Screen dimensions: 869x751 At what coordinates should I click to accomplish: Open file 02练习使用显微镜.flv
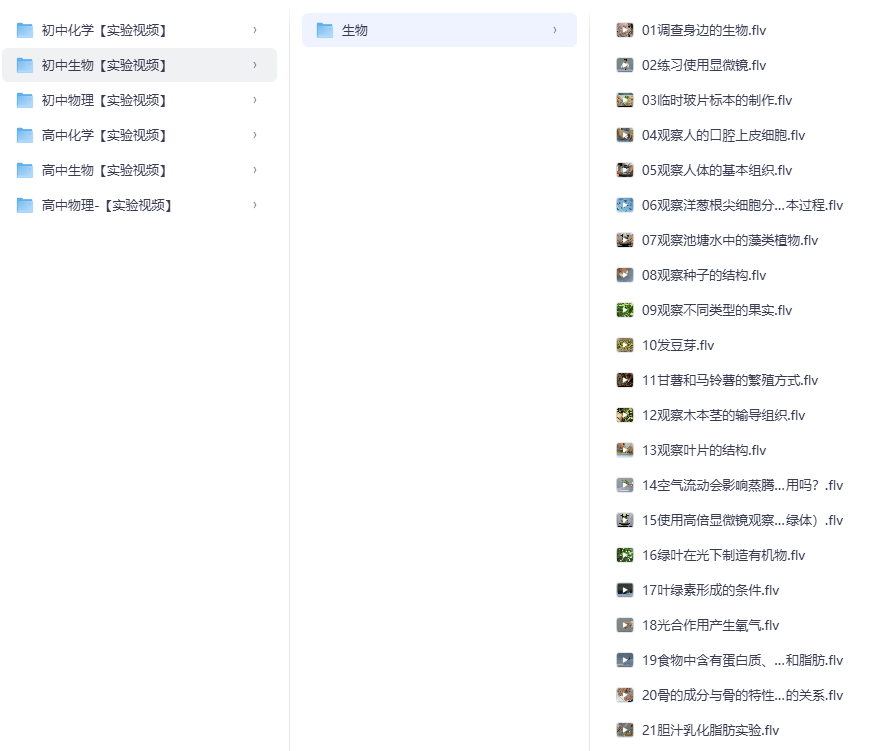click(x=704, y=65)
